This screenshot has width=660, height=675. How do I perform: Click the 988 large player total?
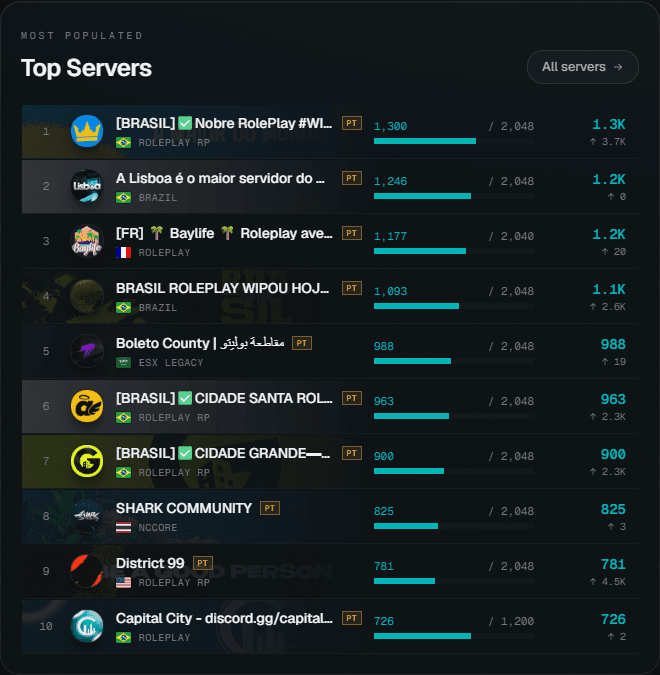(x=613, y=344)
